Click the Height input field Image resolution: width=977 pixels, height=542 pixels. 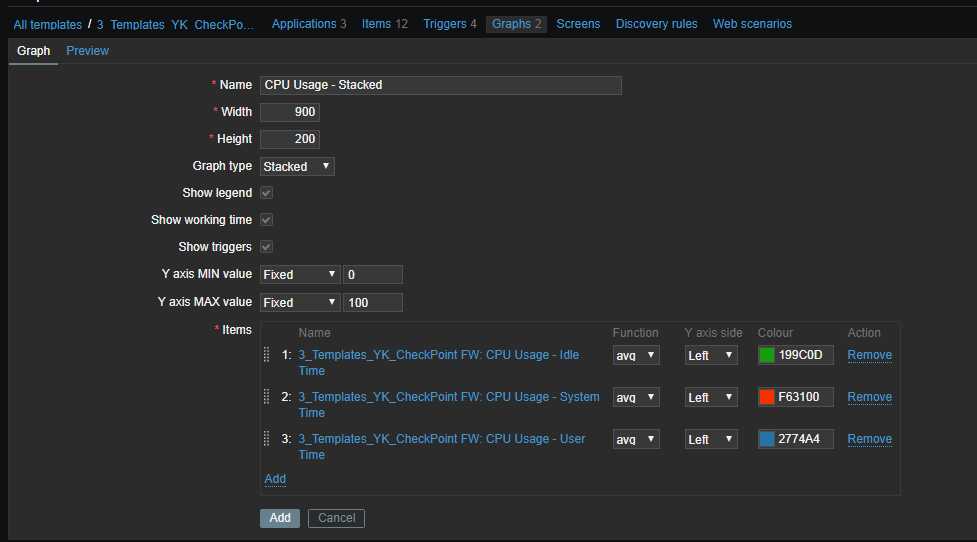point(290,139)
